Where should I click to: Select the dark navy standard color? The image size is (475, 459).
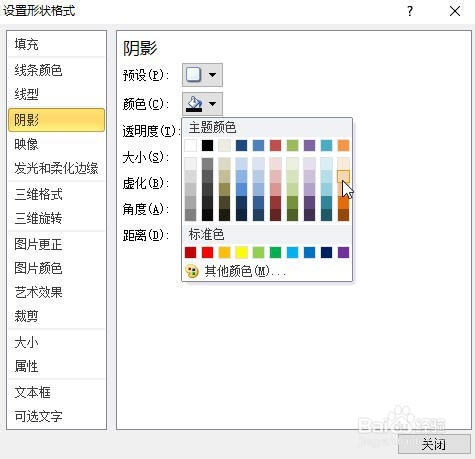click(326, 253)
